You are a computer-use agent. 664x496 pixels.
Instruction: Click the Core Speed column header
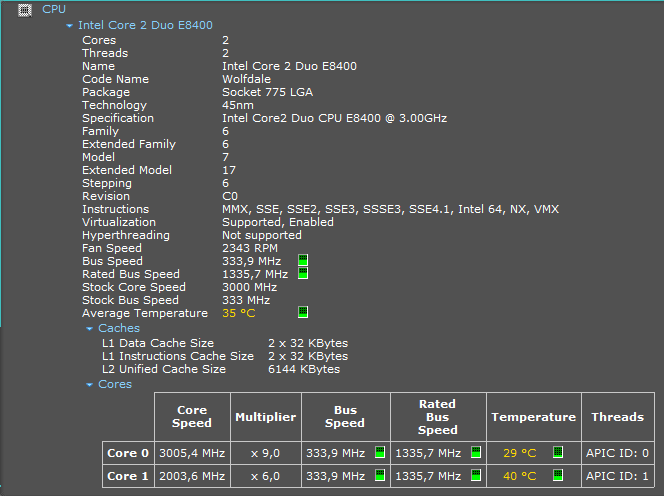192,417
